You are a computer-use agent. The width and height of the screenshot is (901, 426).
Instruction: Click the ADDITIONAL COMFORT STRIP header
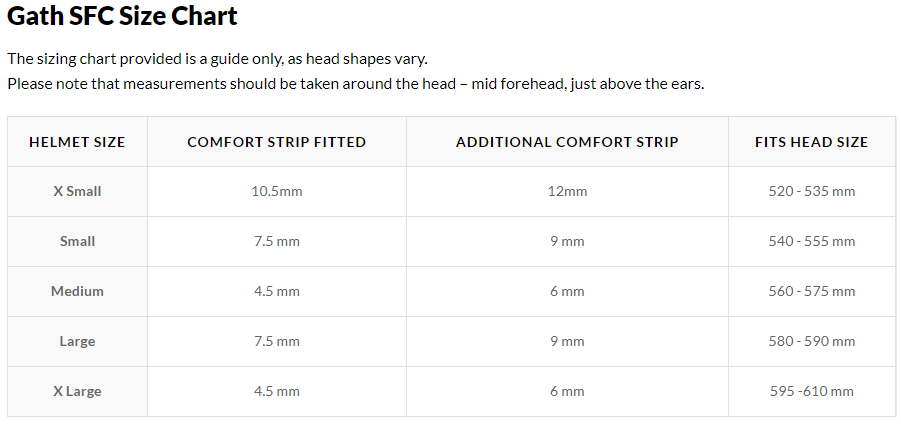(x=567, y=142)
